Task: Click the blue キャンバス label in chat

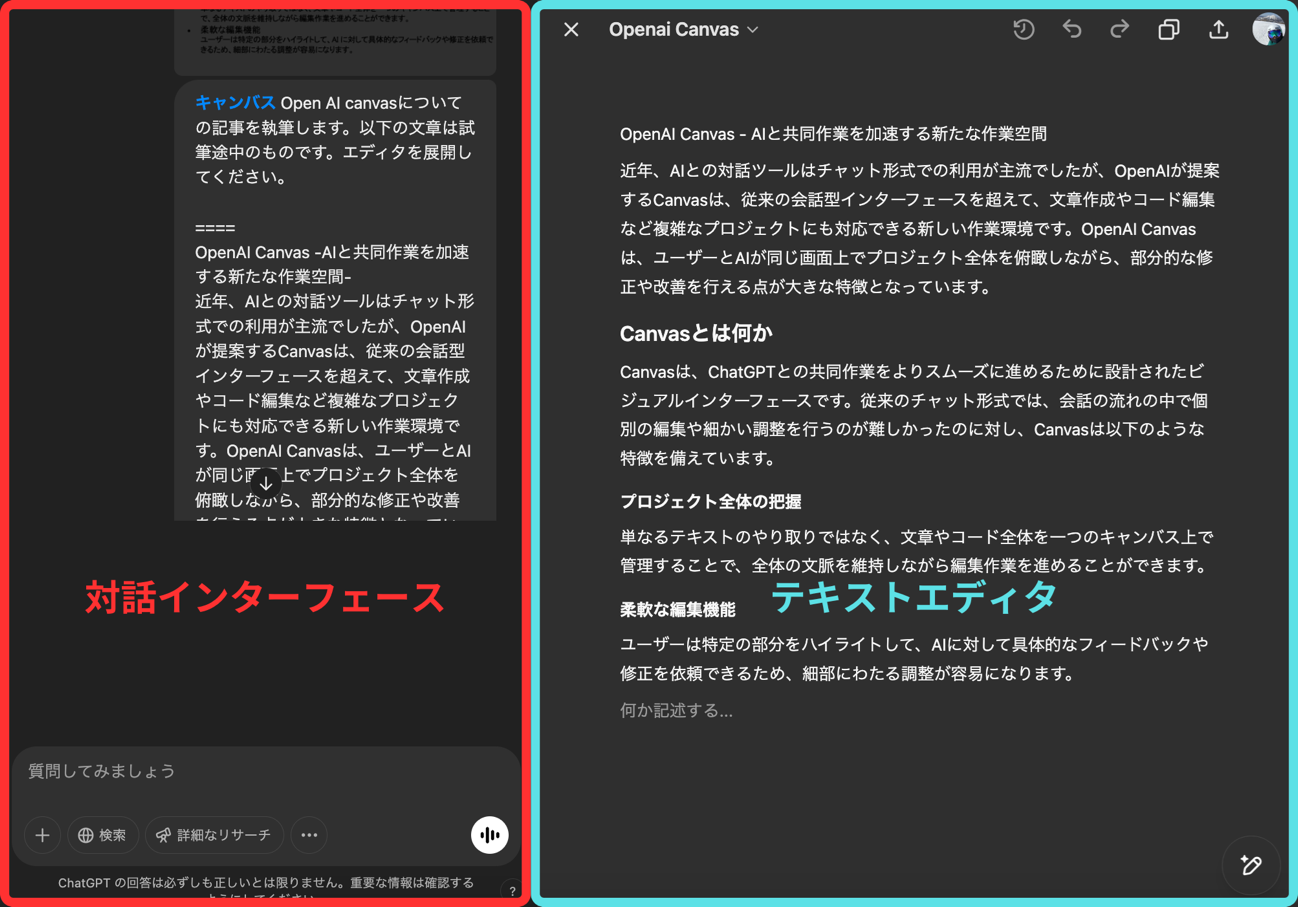Action: coord(235,103)
